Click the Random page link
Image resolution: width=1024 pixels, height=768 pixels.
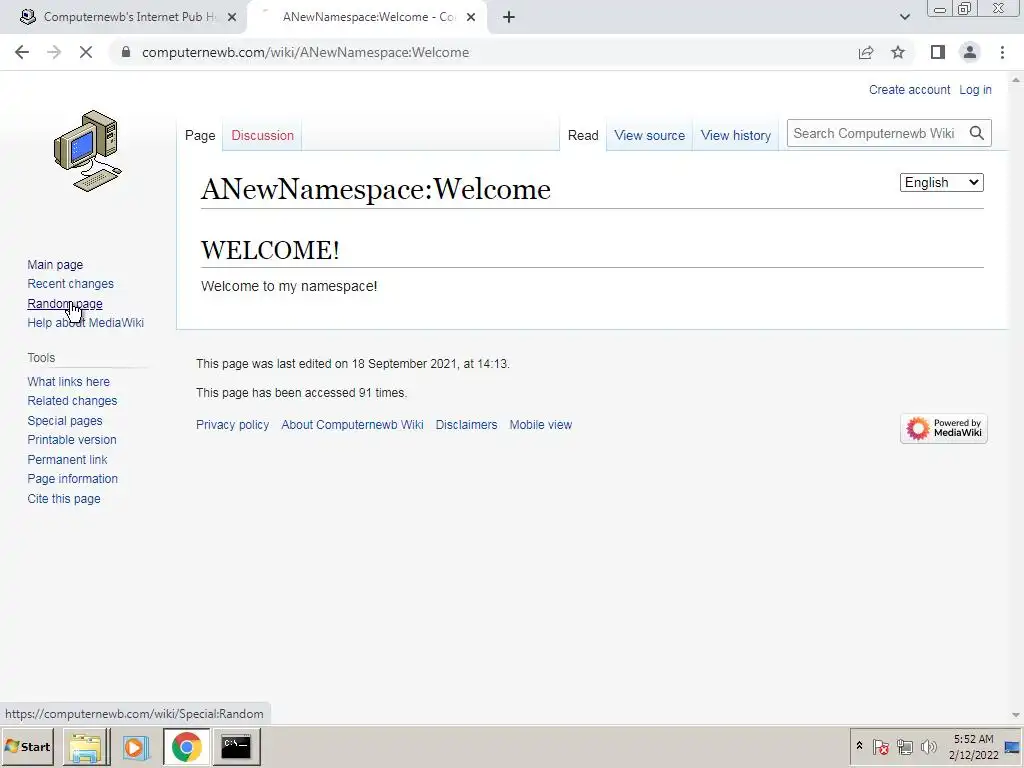point(65,304)
